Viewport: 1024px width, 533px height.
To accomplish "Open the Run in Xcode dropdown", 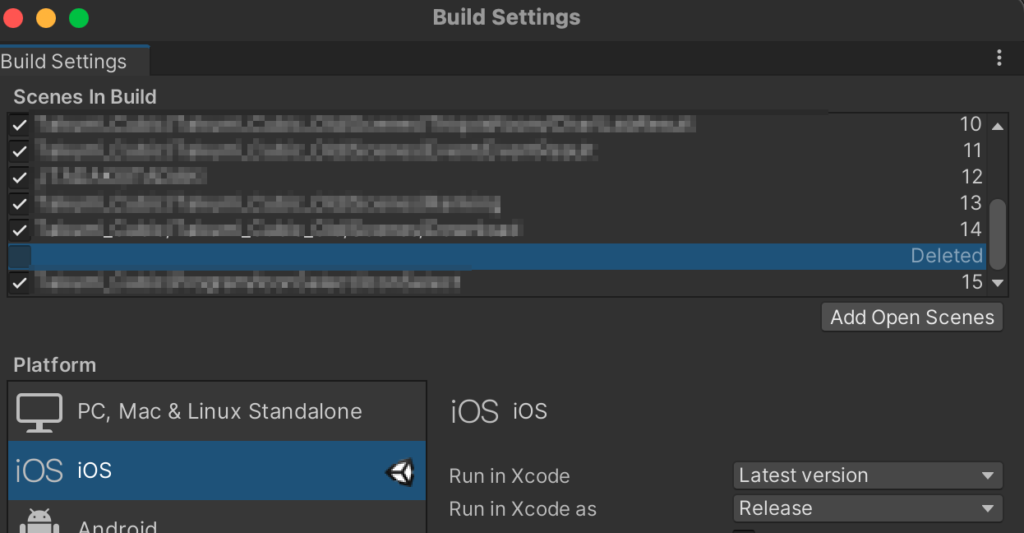I will [x=868, y=476].
